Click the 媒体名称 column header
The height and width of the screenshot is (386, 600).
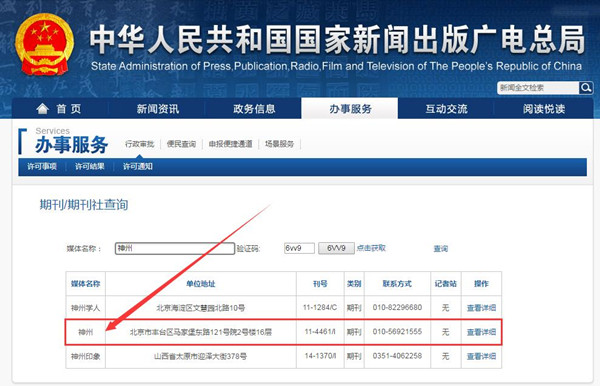click(x=86, y=284)
